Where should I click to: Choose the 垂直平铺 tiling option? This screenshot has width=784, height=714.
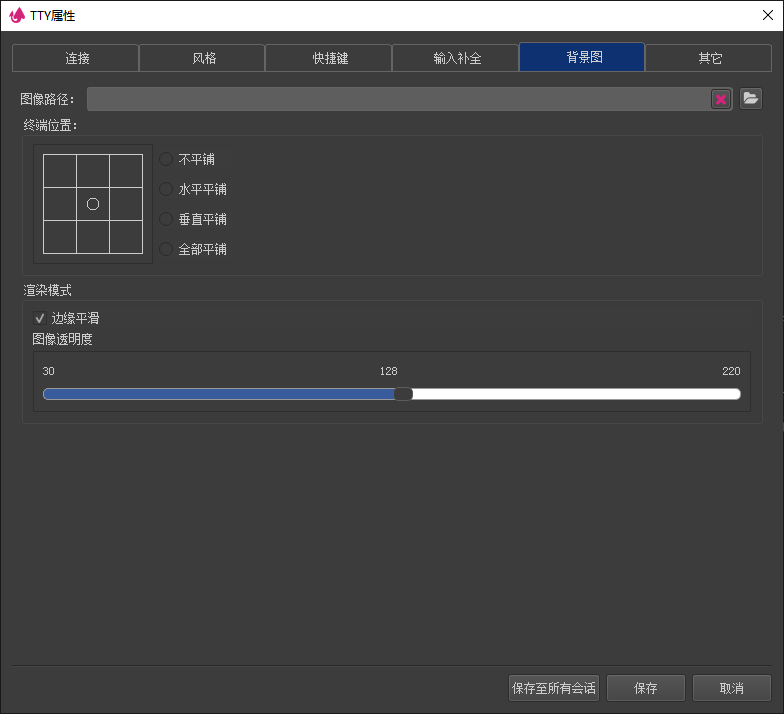pyautogui.click(x=166, y=219)
